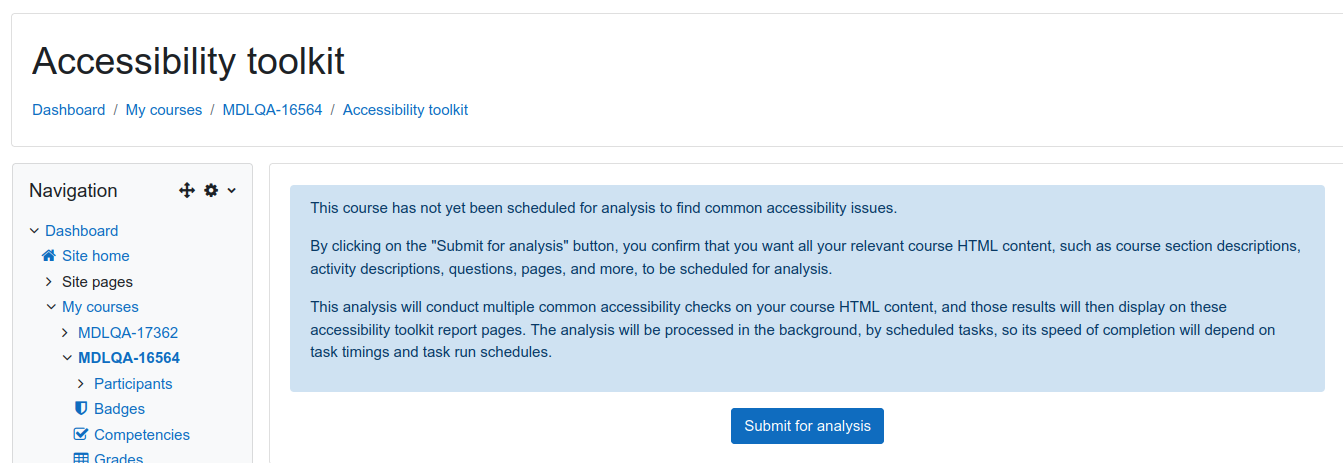Select Site home in navigation tree
1343x463 pixels.
(x=96, y=256)
